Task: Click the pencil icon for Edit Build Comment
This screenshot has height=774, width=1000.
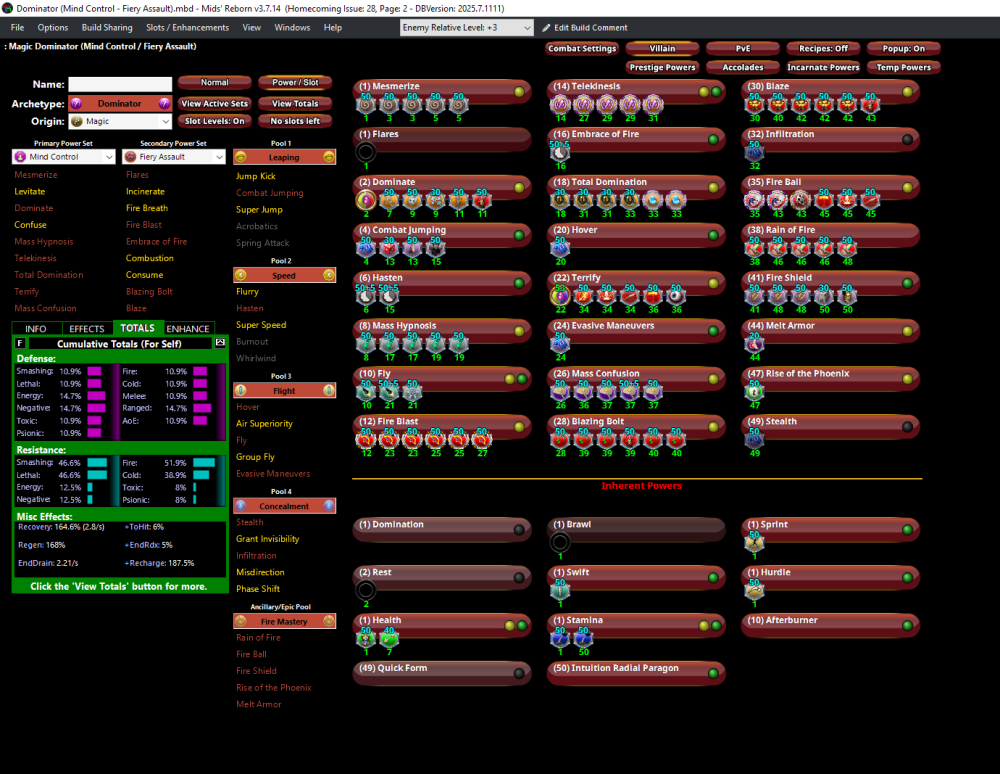Action: click(x=546, y=28)
